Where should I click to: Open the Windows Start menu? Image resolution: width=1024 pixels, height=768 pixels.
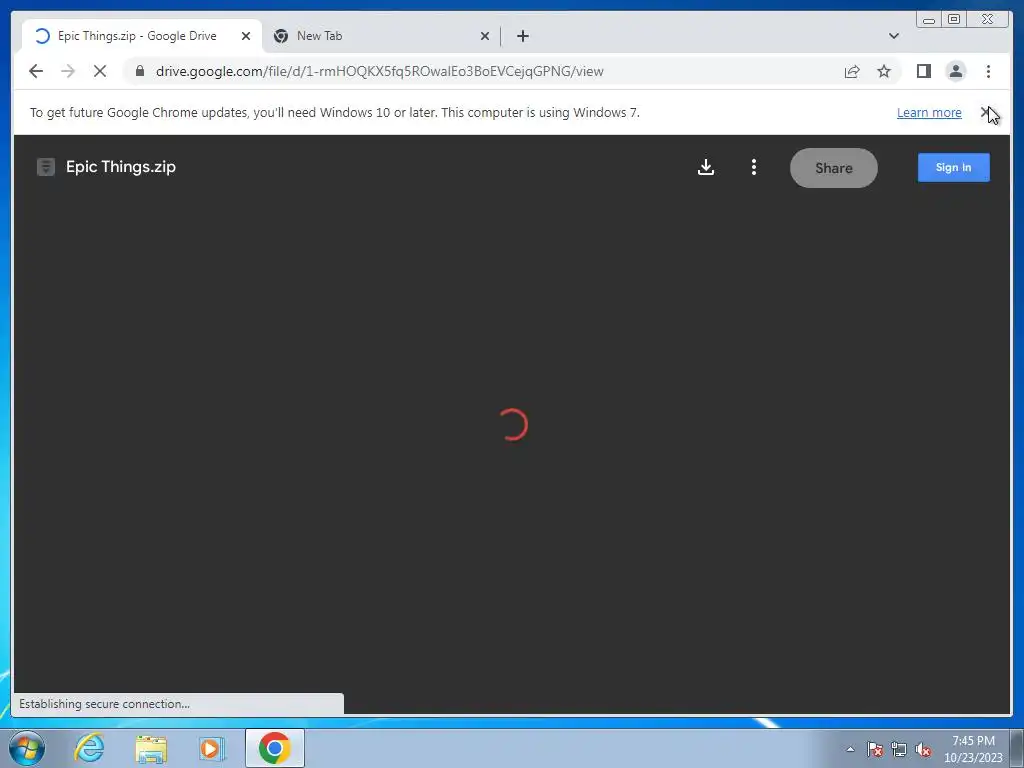27,748
